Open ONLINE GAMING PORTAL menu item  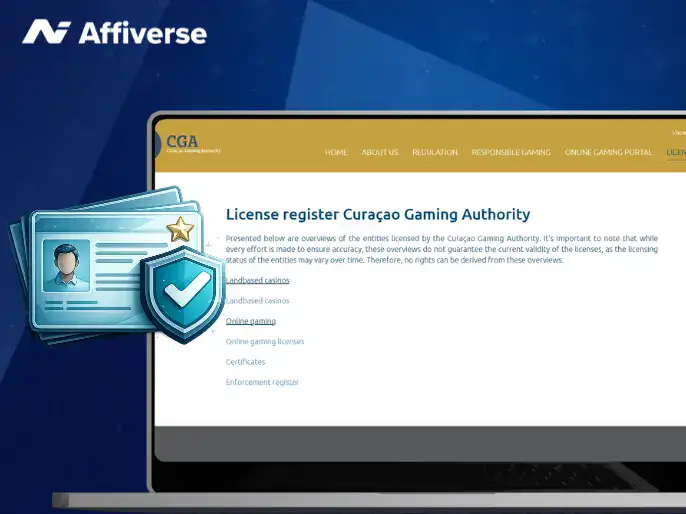[x=608, y=152]
